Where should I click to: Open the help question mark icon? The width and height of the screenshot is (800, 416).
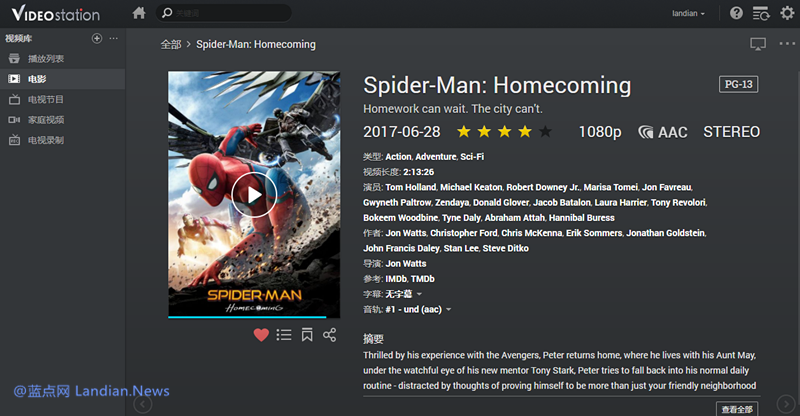tap(737, 13)
